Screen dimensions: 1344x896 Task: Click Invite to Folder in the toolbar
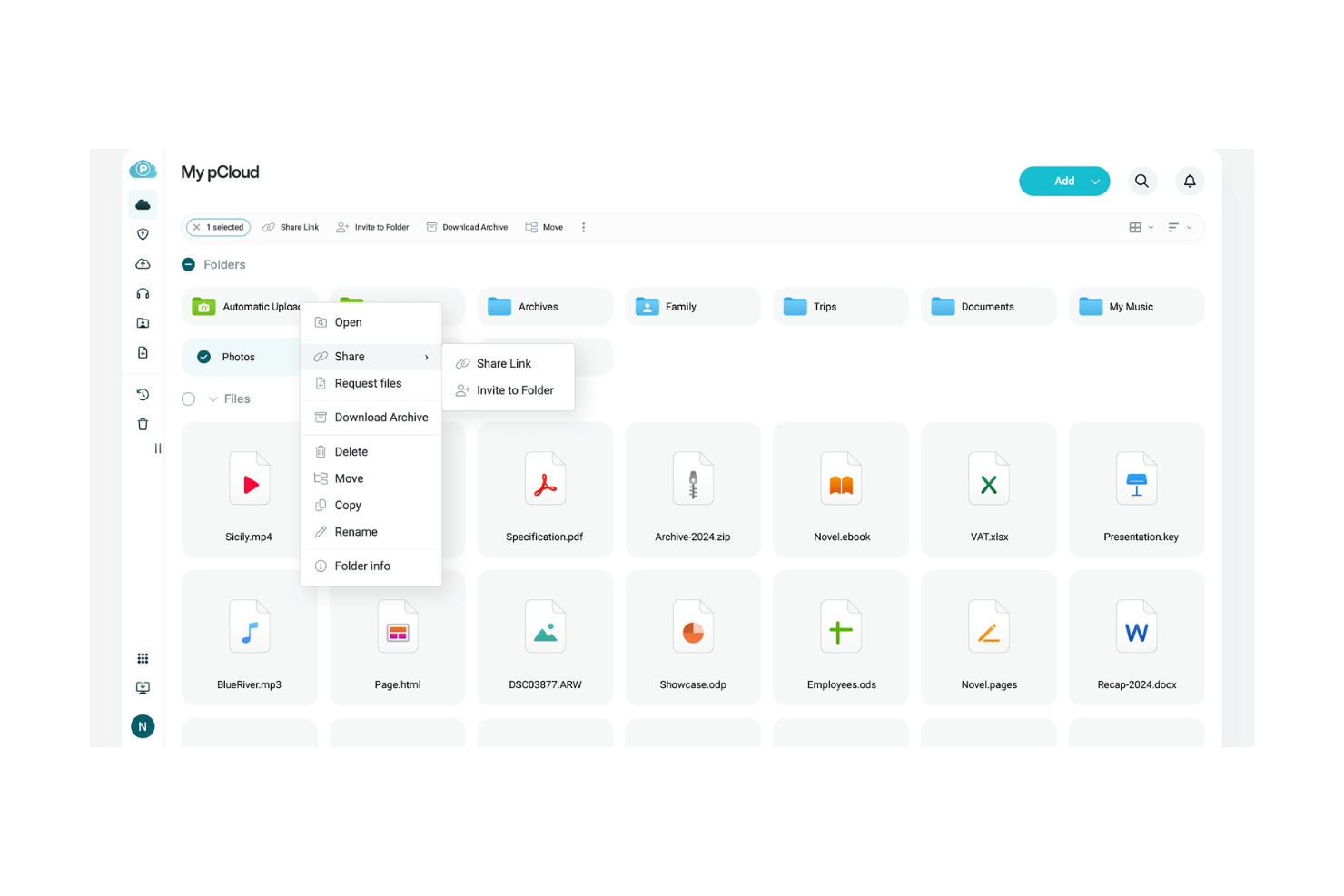(x=372, y=228)
